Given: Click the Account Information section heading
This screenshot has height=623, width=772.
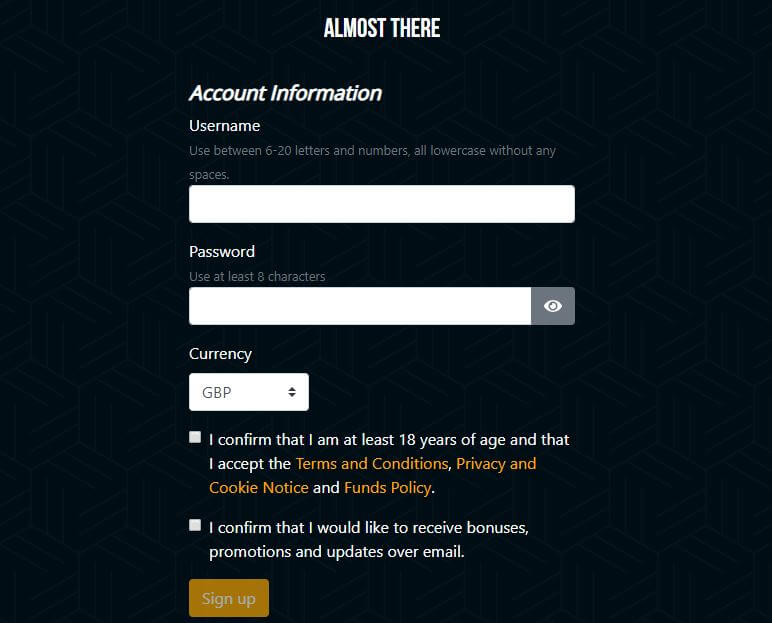Looking at the screenshot, I should [286, 93].
